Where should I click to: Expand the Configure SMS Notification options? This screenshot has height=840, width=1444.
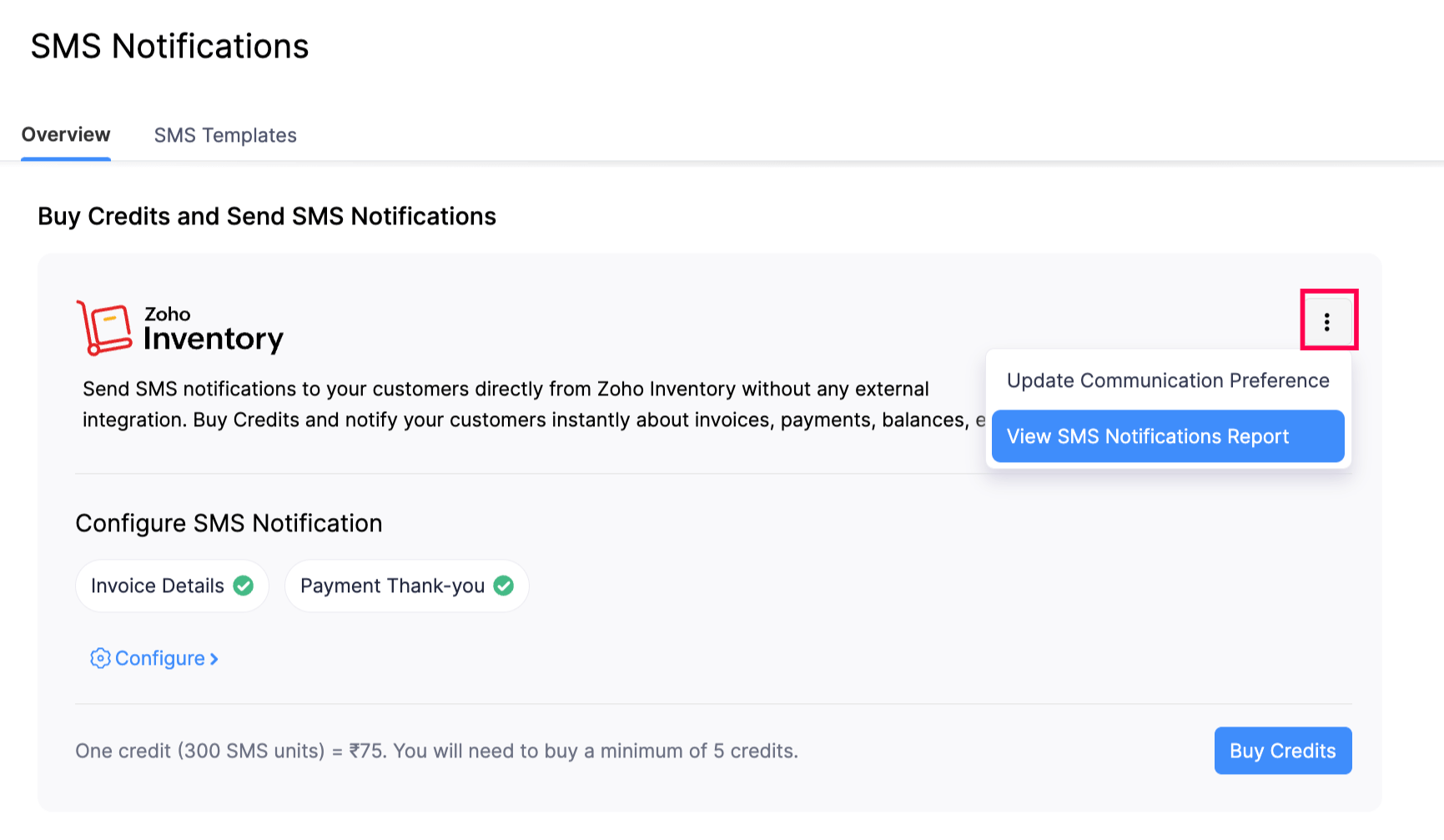click(x=159, y=658)
